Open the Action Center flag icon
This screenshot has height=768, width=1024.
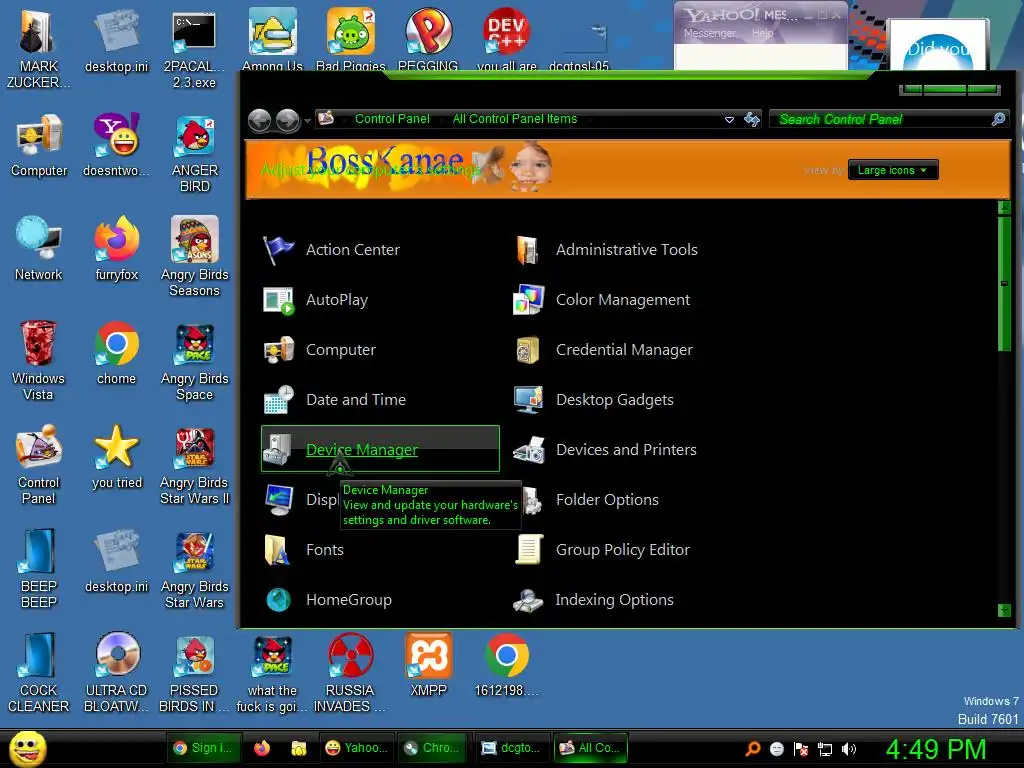tap(279, 250)
